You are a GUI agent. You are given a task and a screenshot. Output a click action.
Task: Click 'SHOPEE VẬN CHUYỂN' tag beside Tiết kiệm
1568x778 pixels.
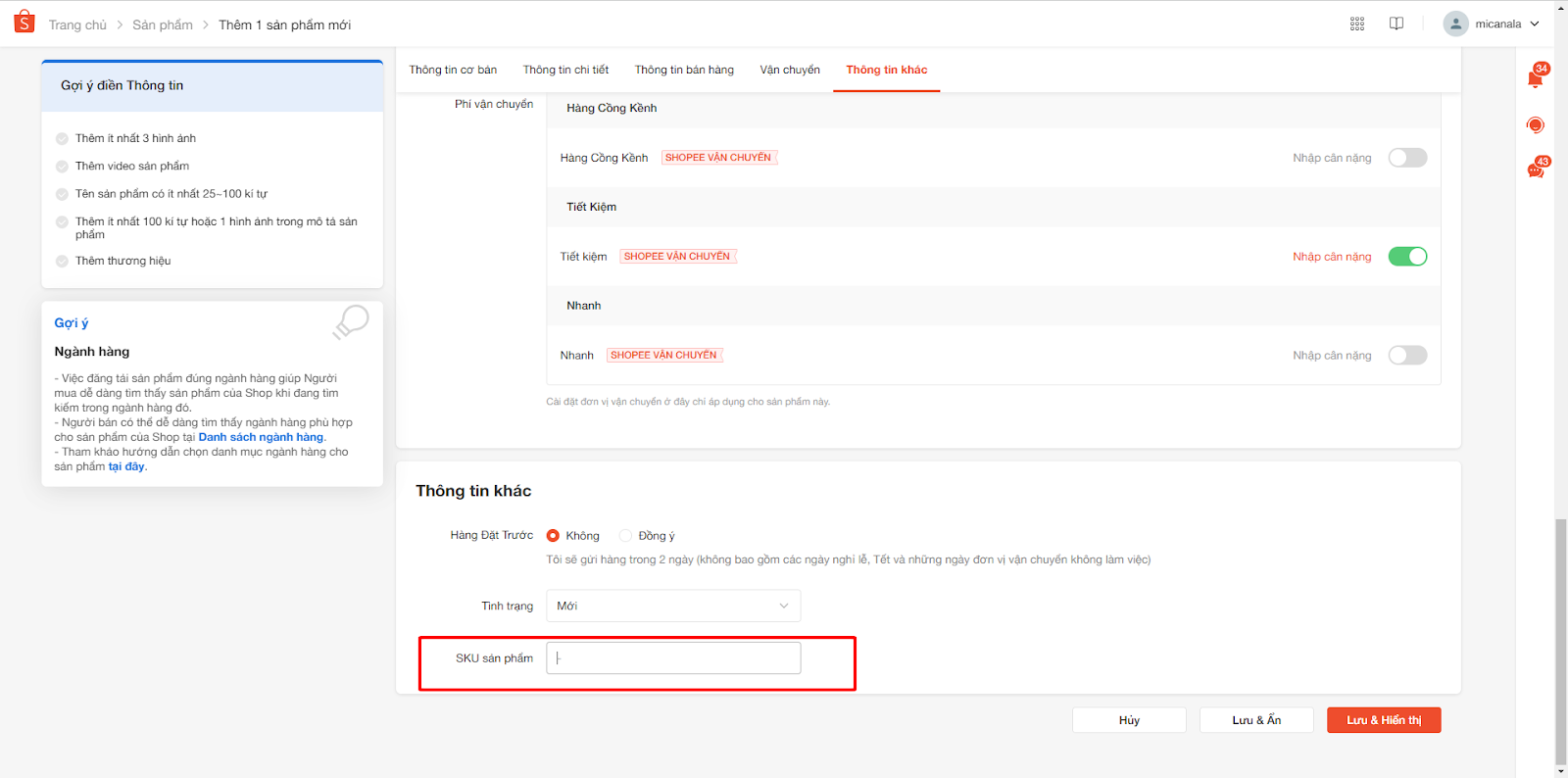point(677,257)
